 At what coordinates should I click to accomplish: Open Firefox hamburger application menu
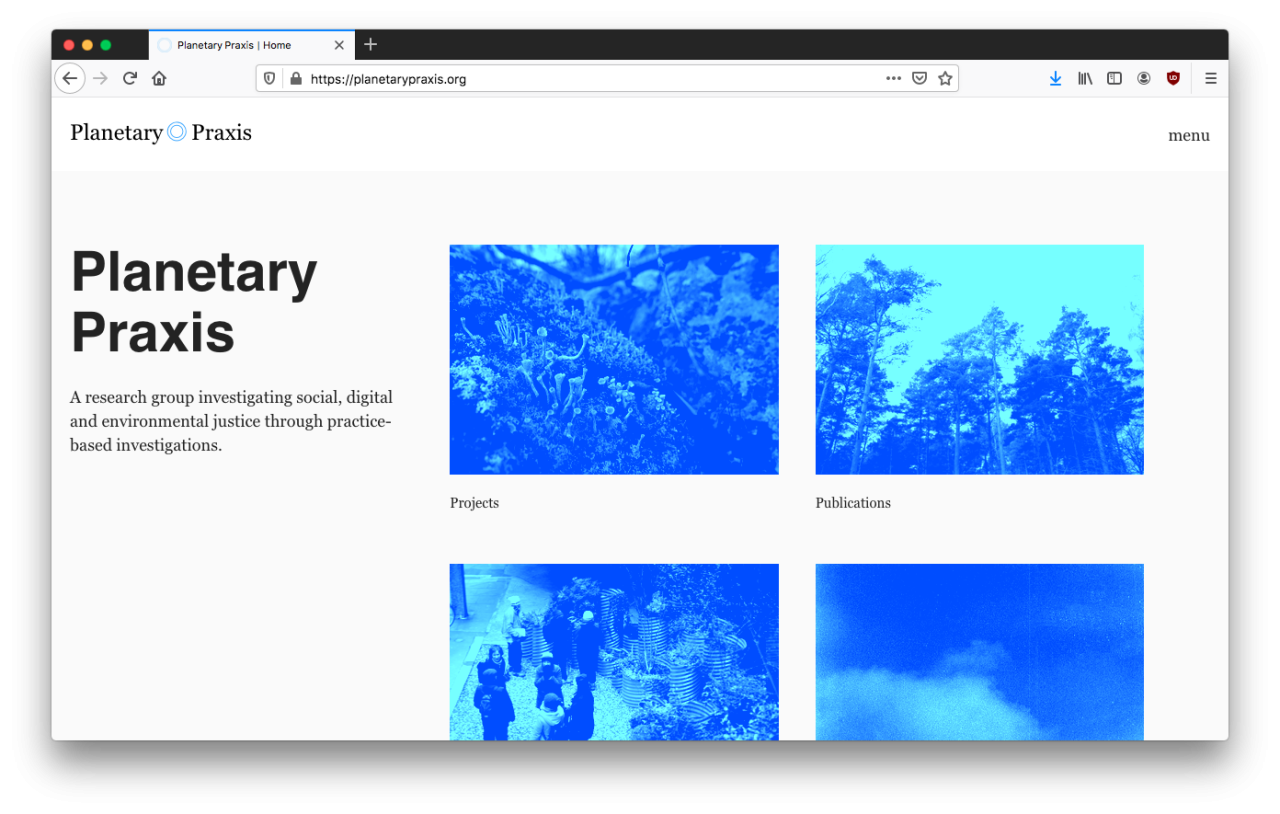(x=1210, y=79)
